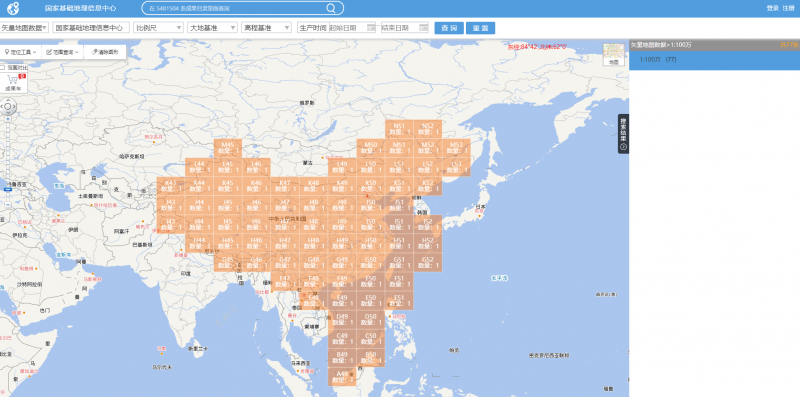Screen dimensions: 800x397
Task: Open the 高程基准 elevation dropdown
Action: click(266, 28)
